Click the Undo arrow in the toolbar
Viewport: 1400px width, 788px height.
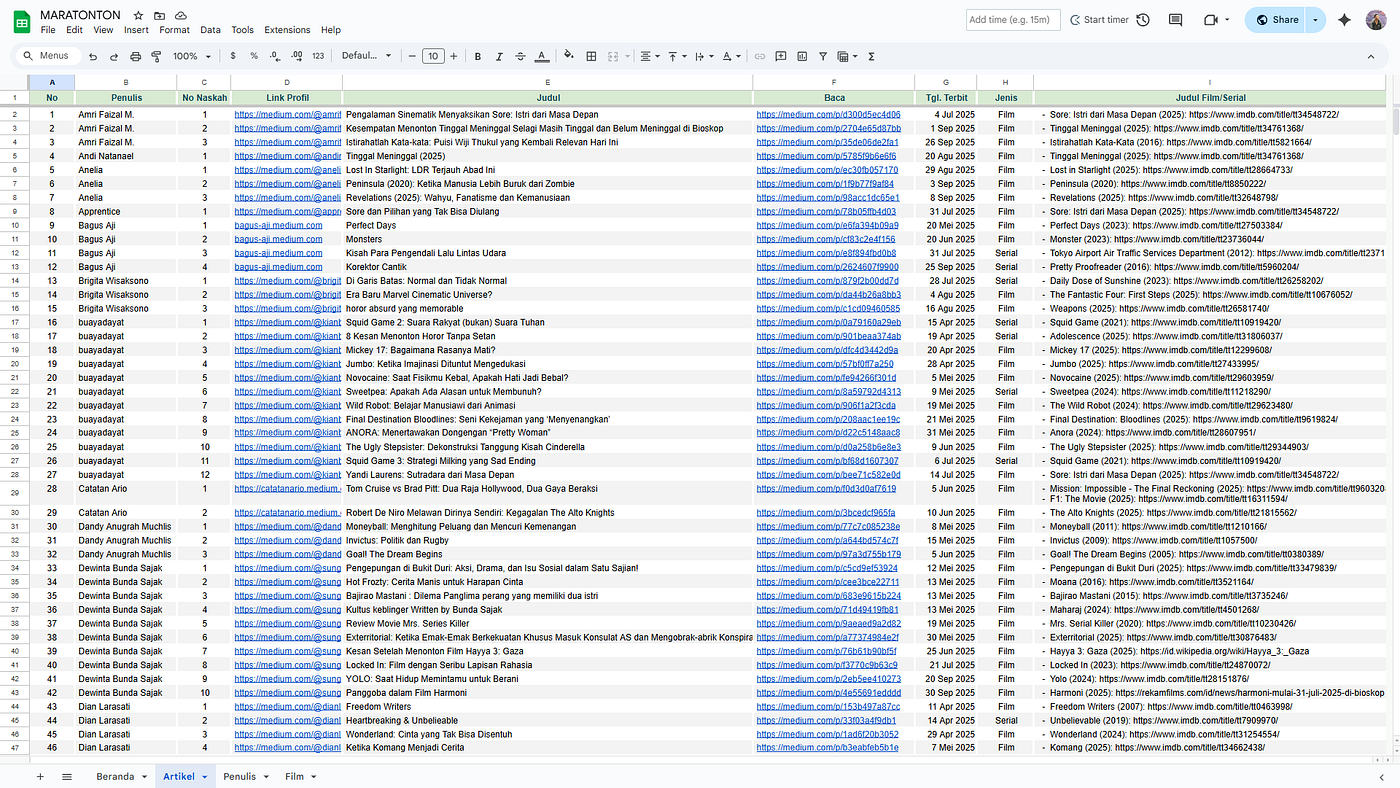pyautogui.click(x=93, y=56)
